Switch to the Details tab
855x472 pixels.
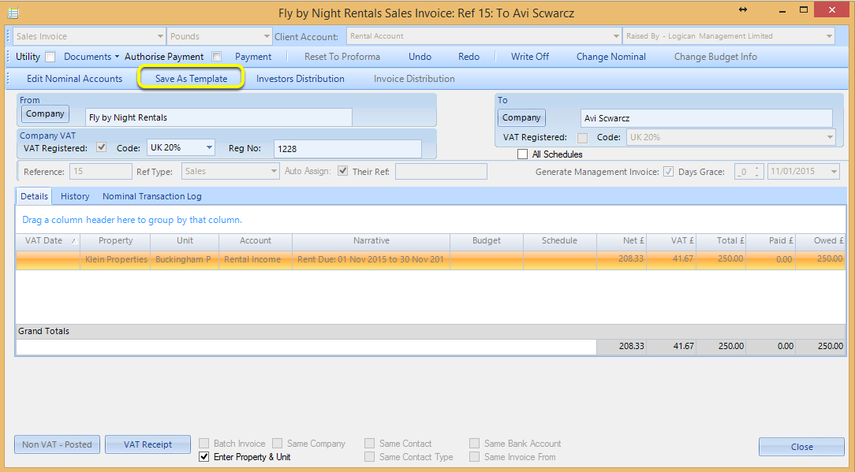[34, 196]
